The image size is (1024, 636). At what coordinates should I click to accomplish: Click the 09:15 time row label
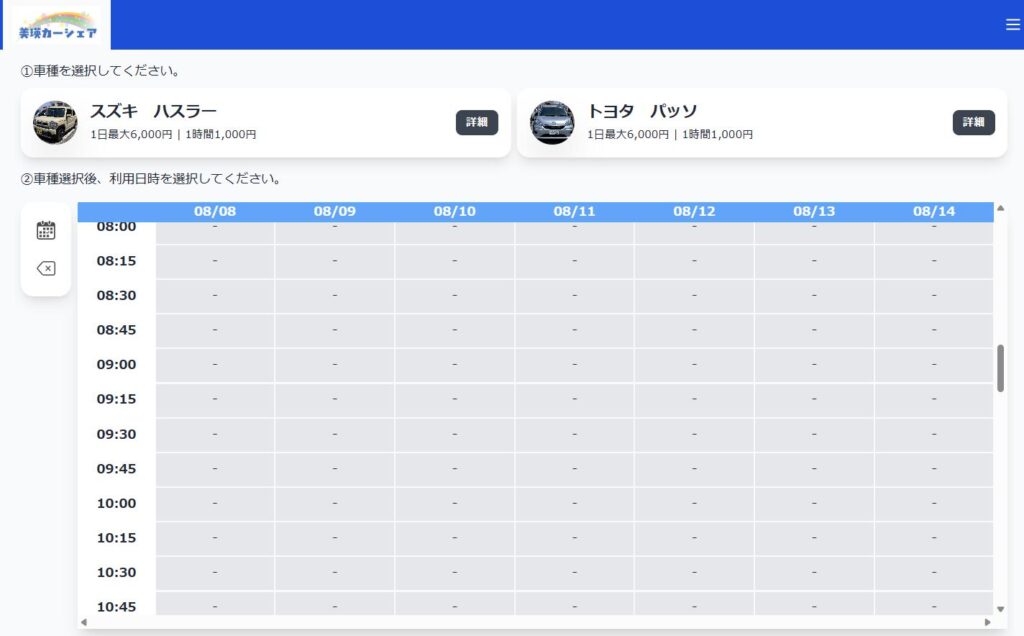[116, 400]
